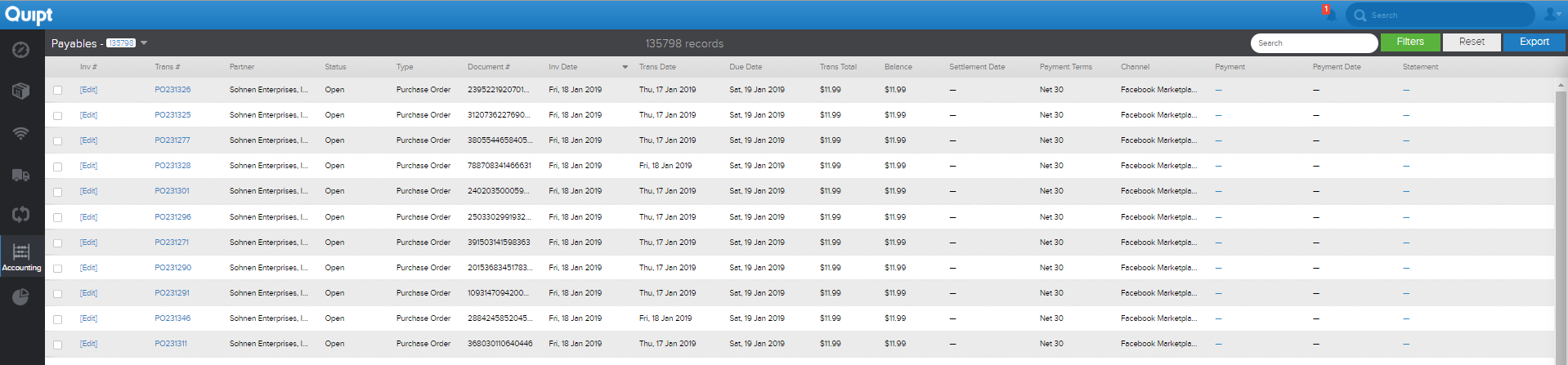
Task: Select the checkbox for PO231328 row
Action: pyautogui.click(x=57, y=167)
